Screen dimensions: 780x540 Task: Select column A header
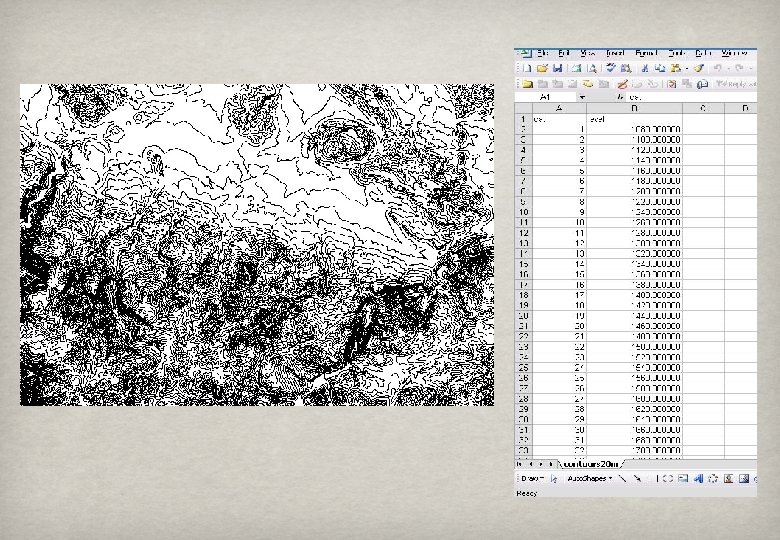pos(559,108)
